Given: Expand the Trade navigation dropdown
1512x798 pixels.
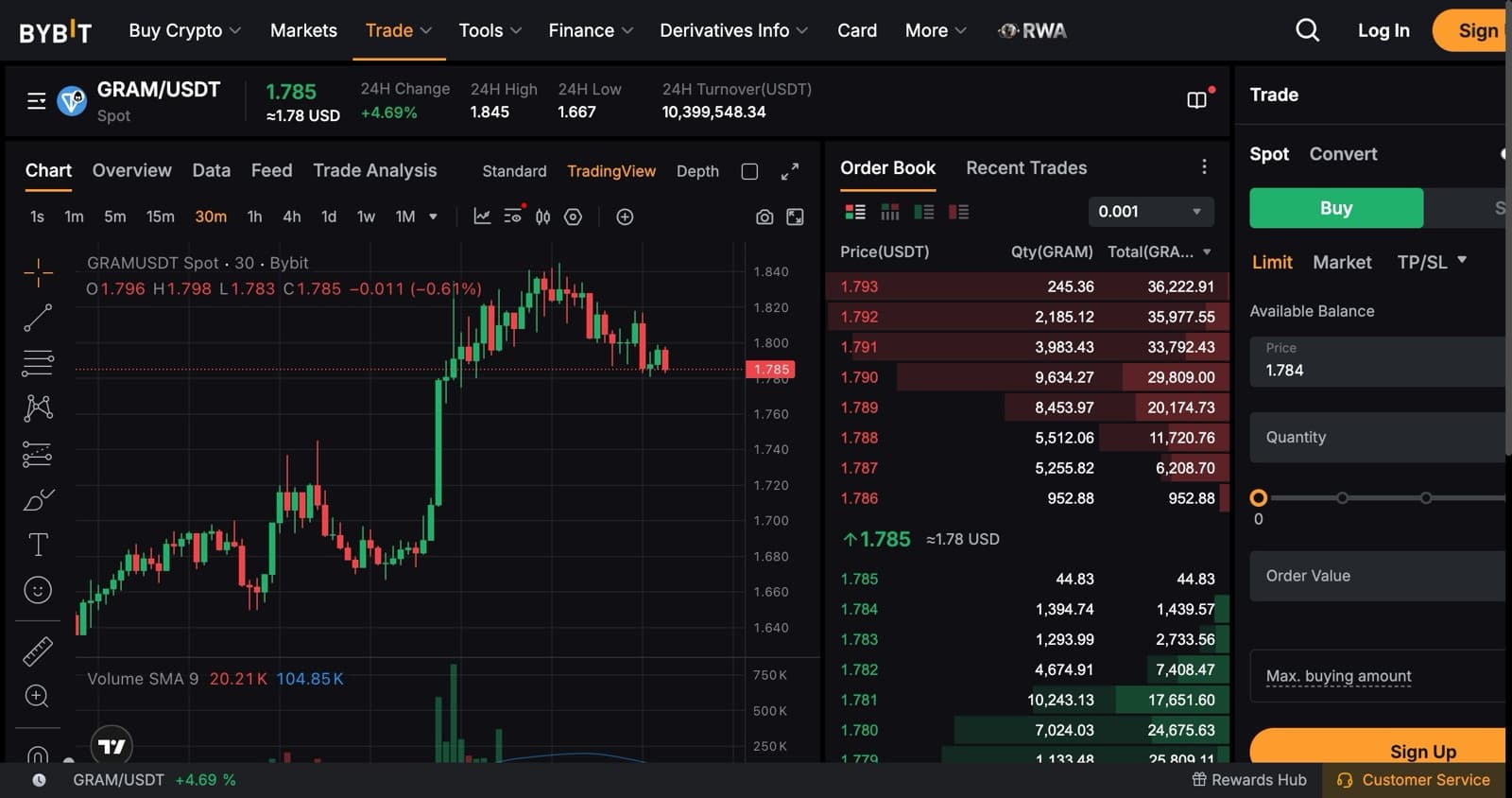Looking at the screenshot, I should pos(399,30).
